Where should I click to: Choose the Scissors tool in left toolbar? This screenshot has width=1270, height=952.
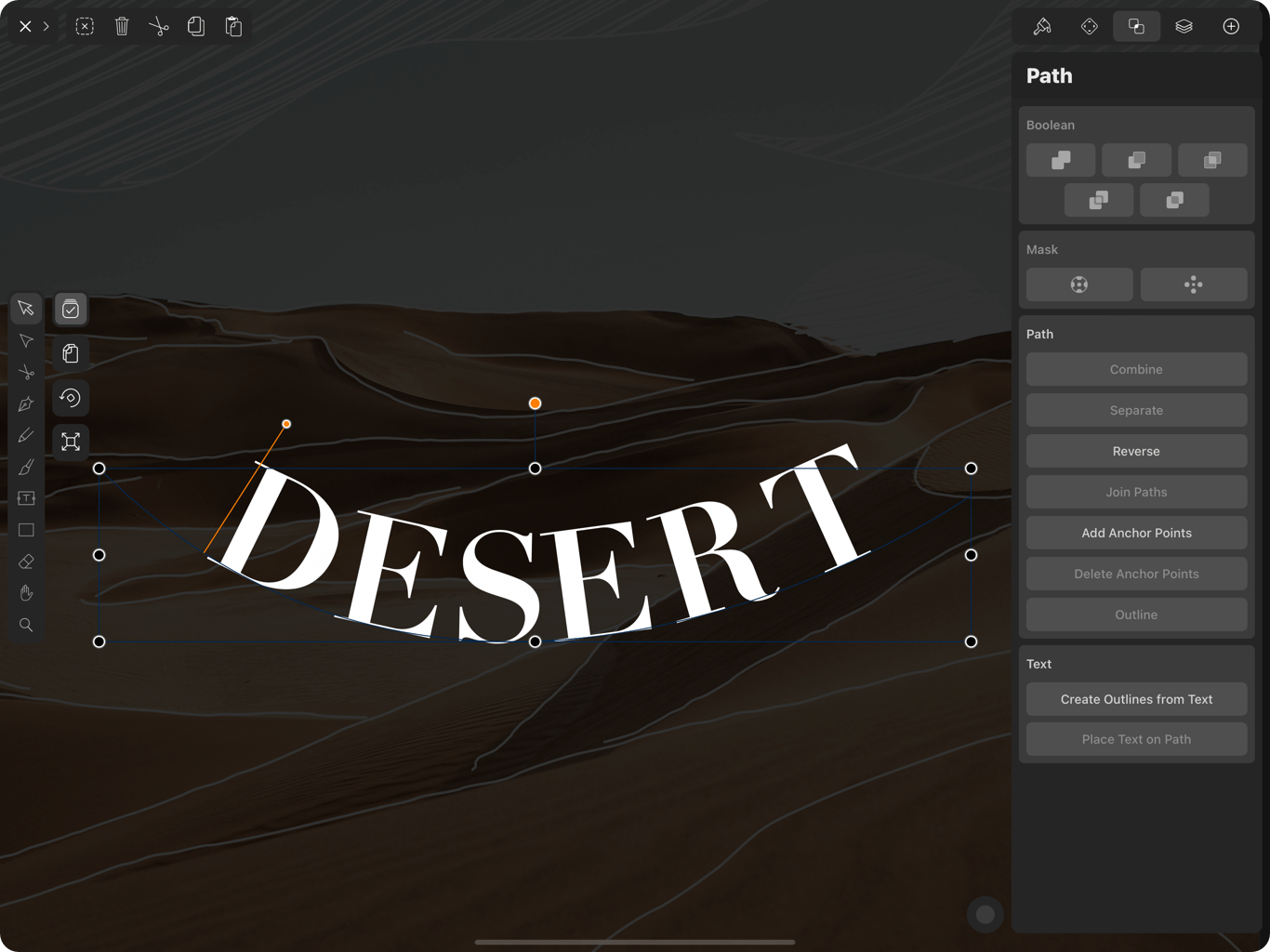click(26, 373)
